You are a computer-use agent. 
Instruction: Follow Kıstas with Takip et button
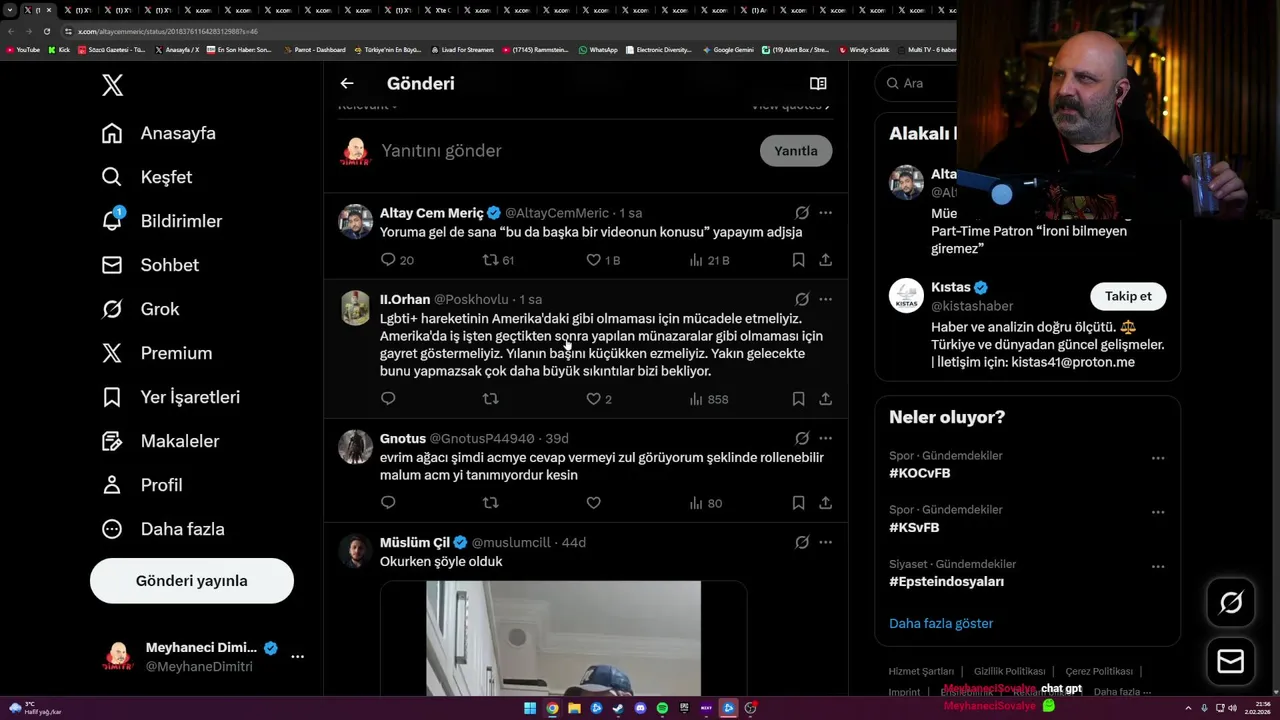(x=1128, y=296)
